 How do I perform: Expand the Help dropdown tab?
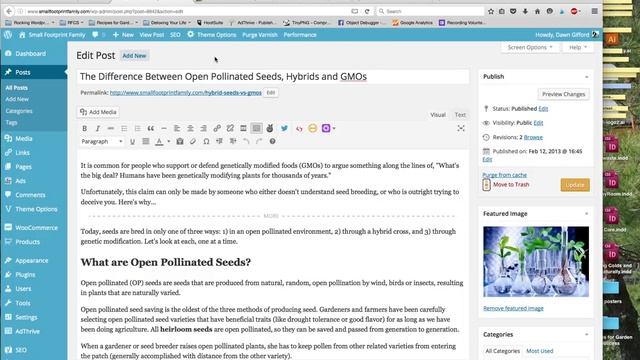[x=578, y=47]
